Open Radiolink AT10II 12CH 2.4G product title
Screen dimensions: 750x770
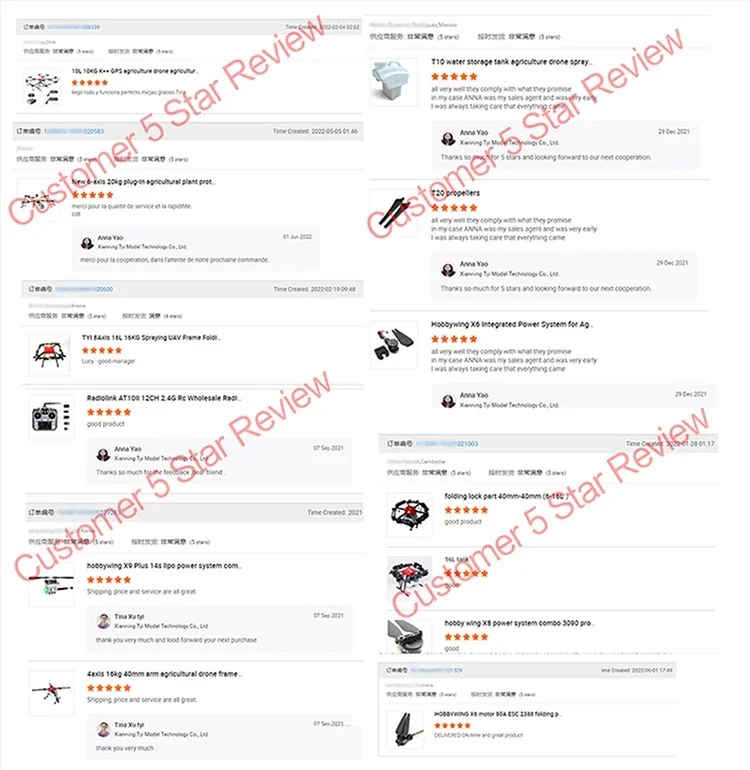click(164, 398)
